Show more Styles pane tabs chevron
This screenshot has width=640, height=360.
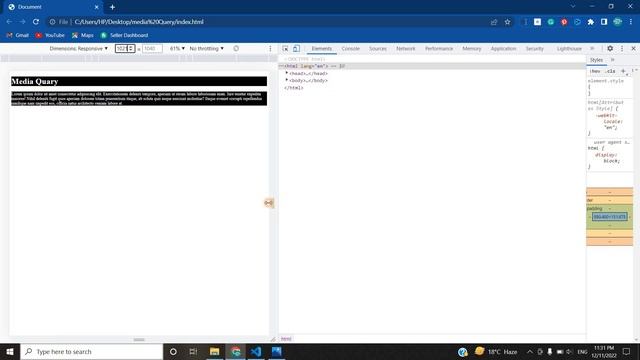point(612,60)
